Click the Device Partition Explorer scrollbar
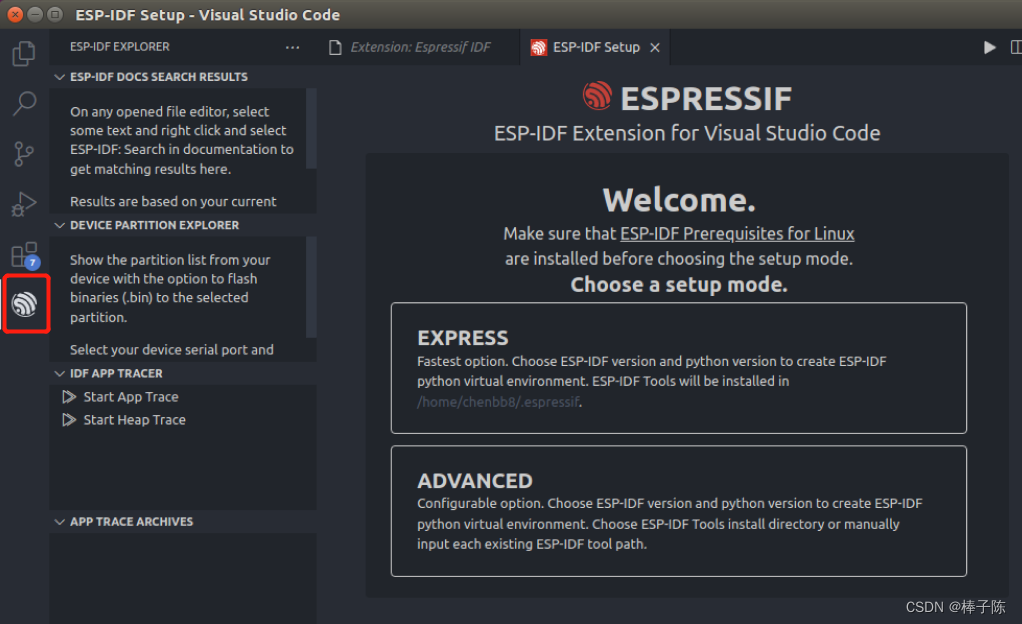The width and height of the screenshot is (1022, 624). [x=311, y=287]
